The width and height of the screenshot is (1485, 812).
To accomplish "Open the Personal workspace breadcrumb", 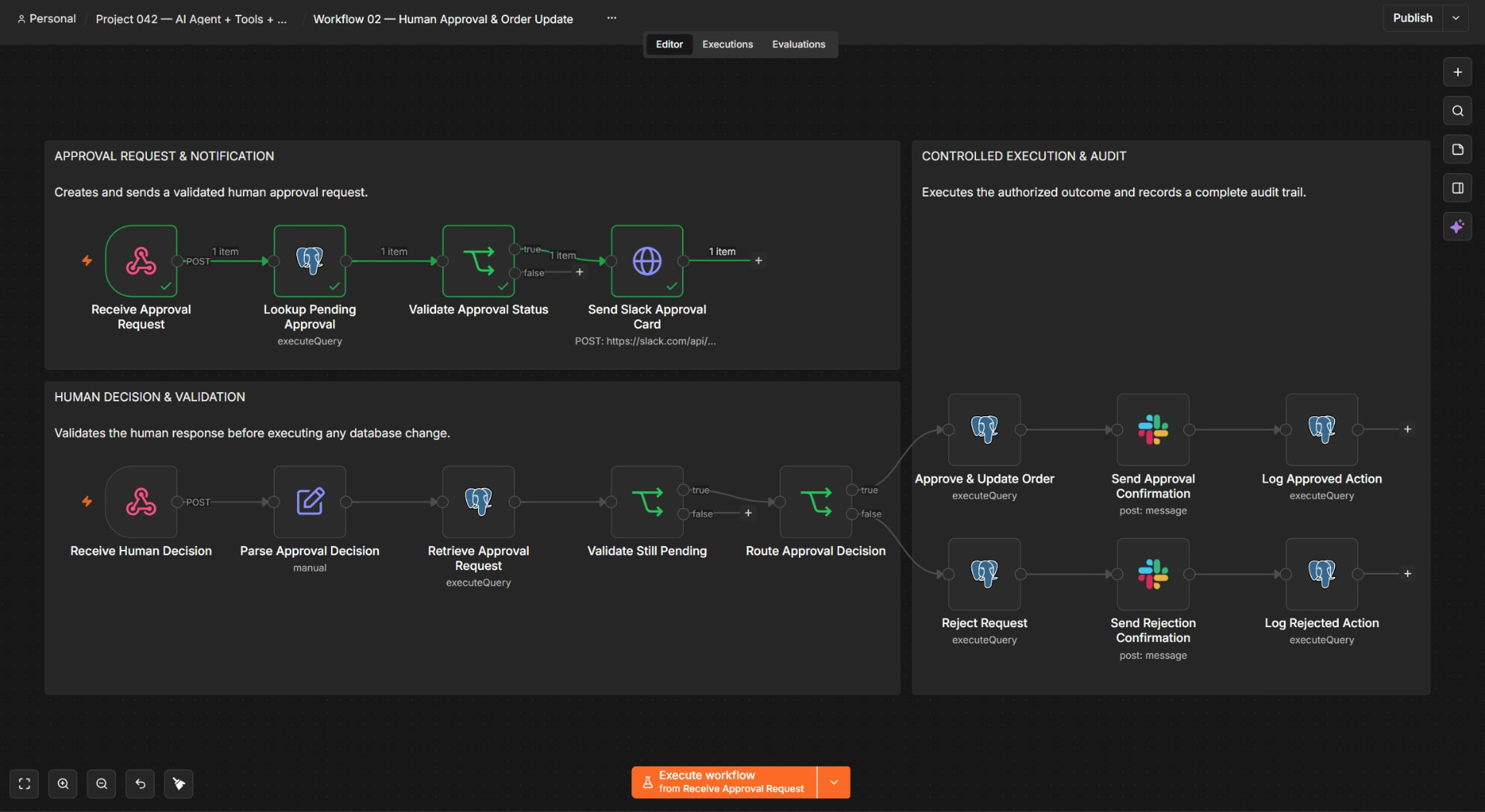I will [x=46, y=19].
